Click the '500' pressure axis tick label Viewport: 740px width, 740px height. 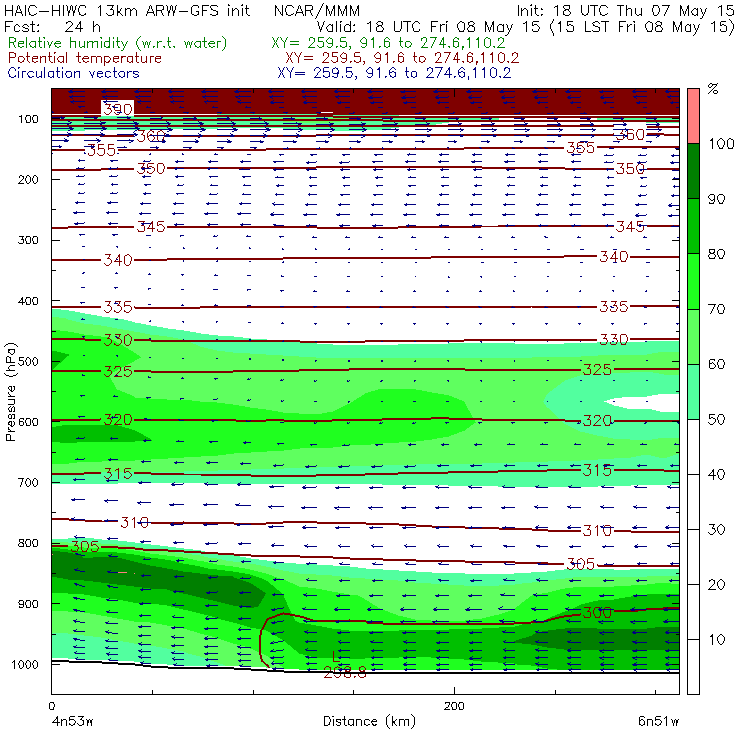pos(28,362)
